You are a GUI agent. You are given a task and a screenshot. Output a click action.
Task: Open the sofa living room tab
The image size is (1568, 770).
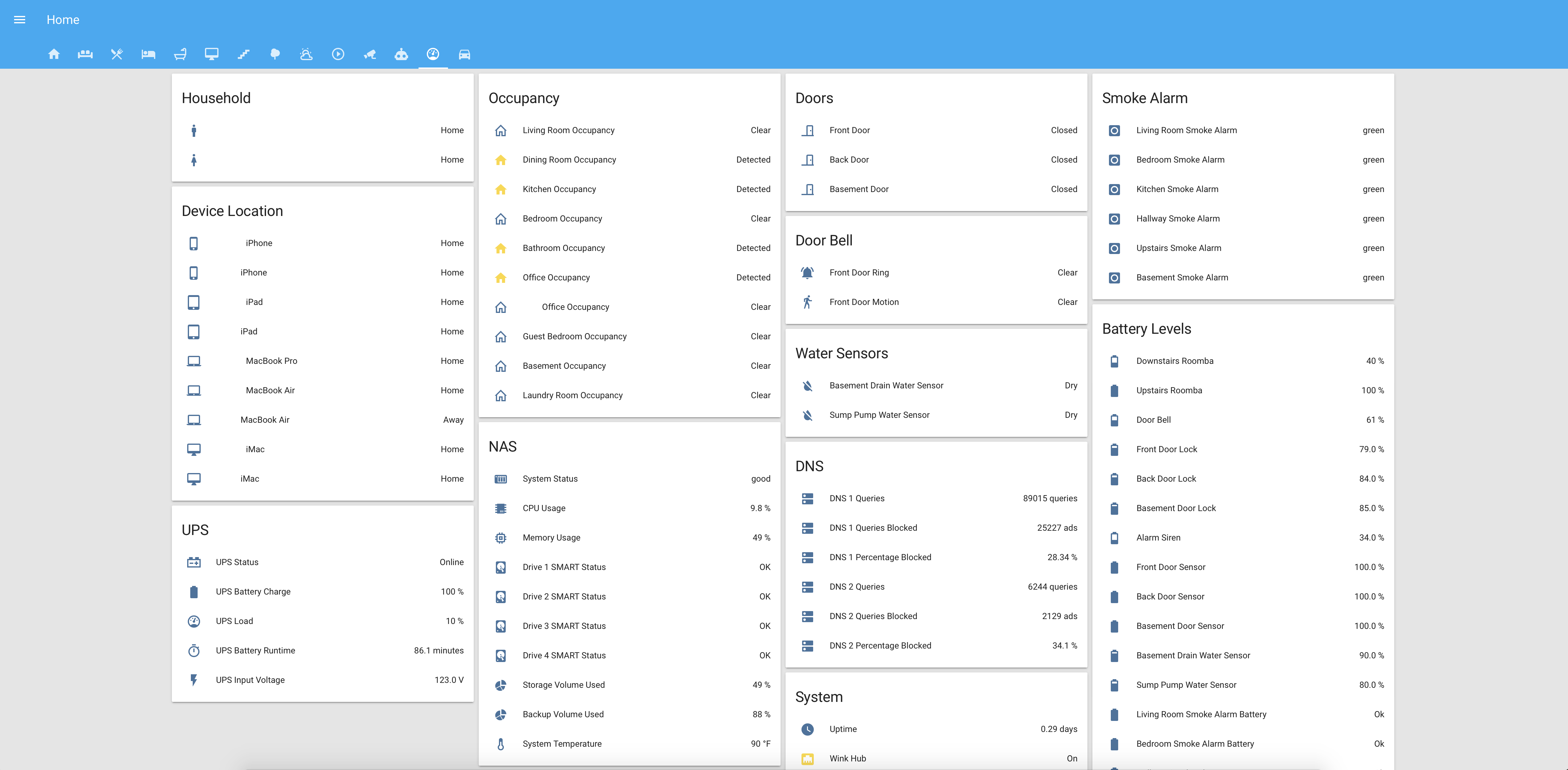[x=85, y=54]
